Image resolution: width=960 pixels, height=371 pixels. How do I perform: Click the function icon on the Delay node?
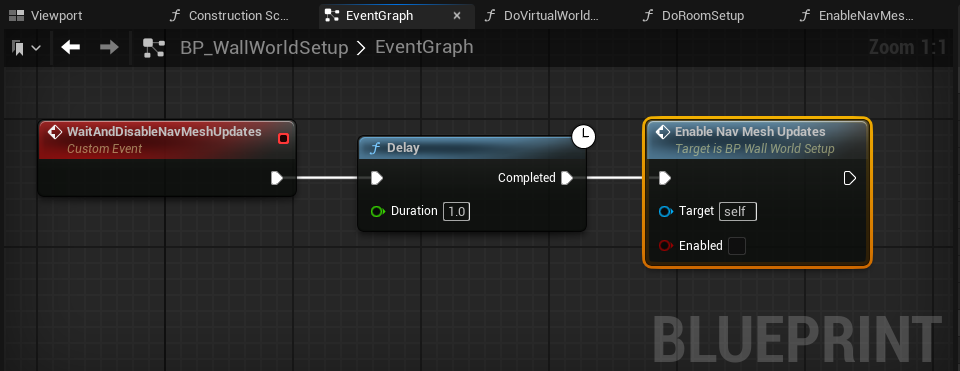375,148
